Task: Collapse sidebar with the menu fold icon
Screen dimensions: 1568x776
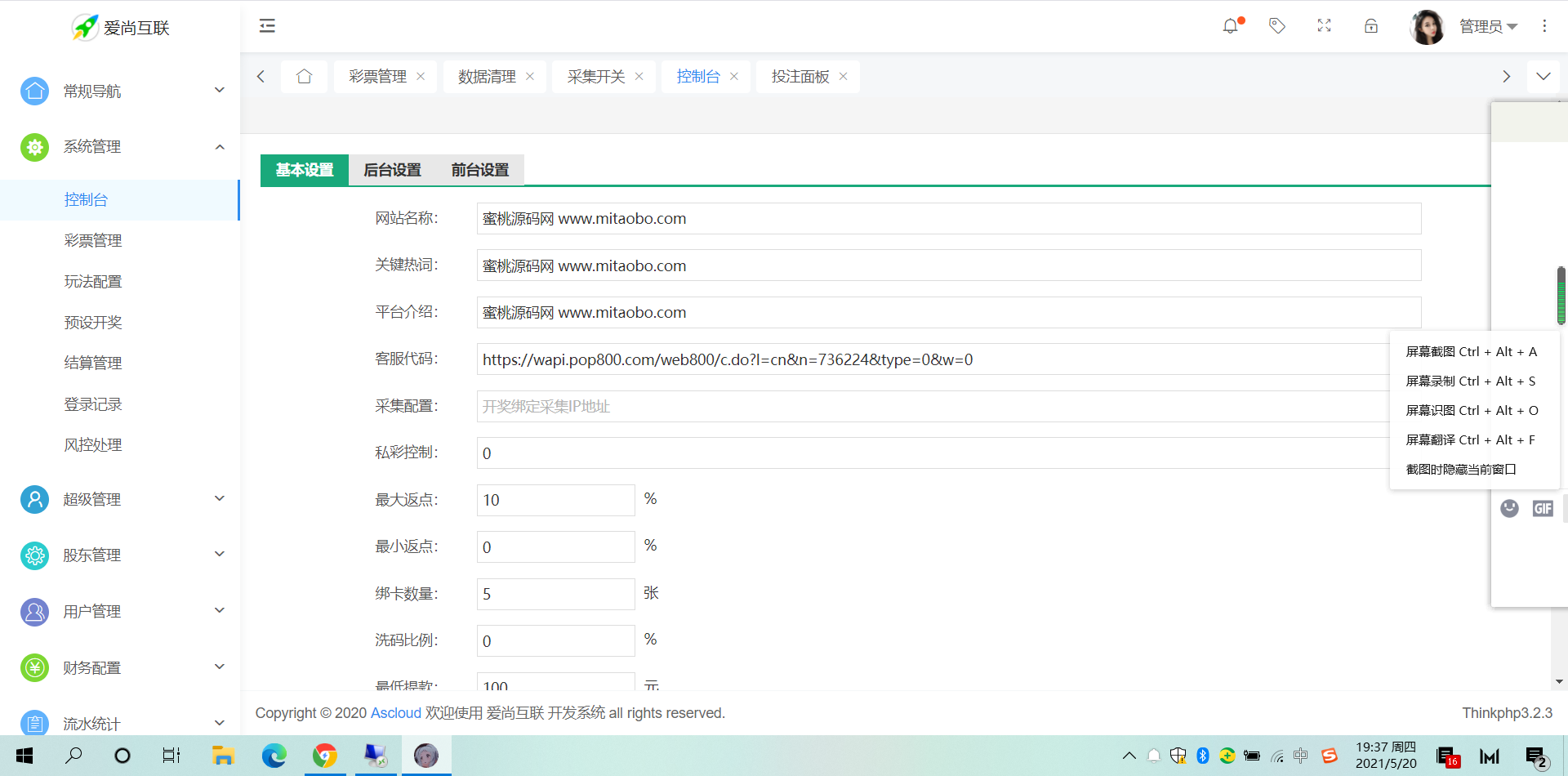Action: click(267, 26)
